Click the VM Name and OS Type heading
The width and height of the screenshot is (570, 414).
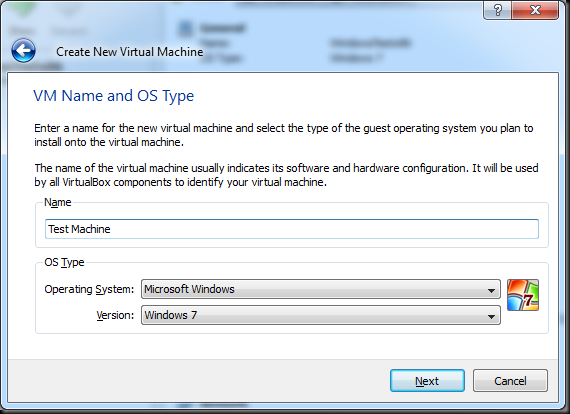tap(113, 96)
